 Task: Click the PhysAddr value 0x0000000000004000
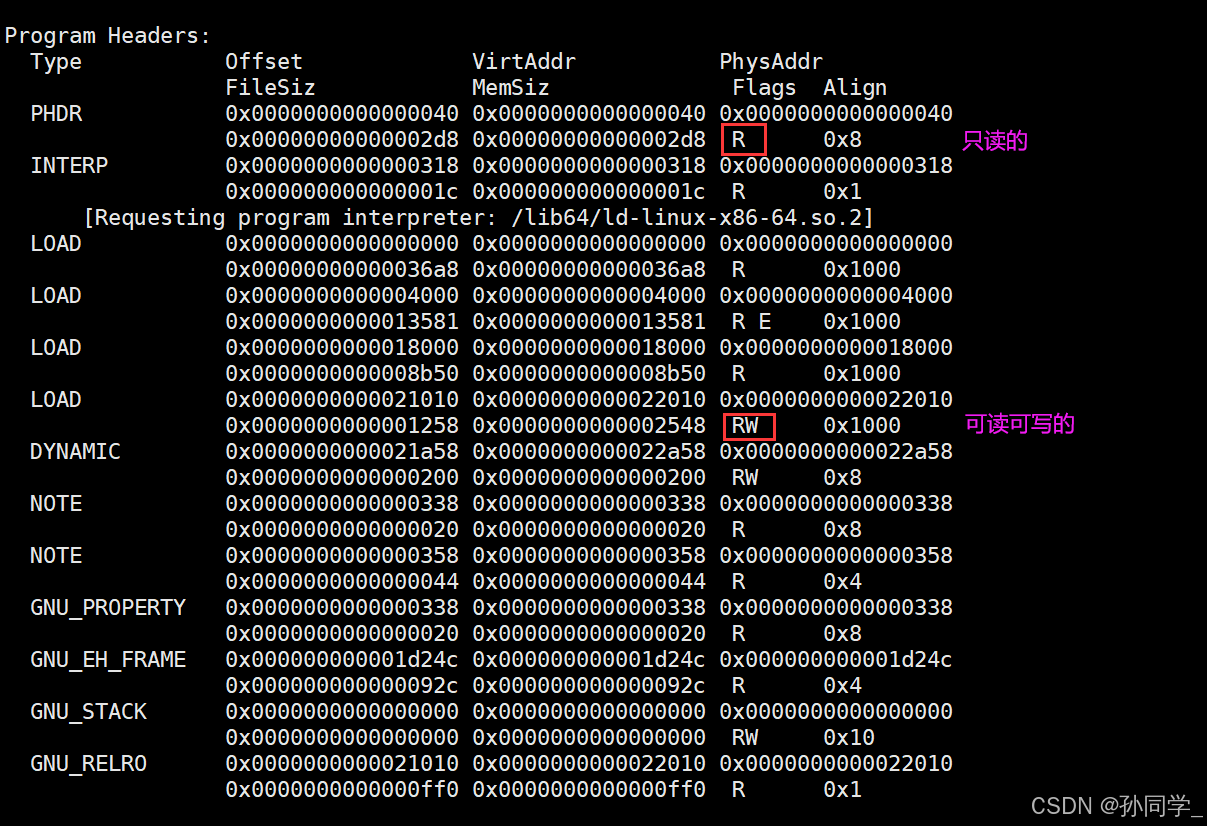click(x=836, y=296)
